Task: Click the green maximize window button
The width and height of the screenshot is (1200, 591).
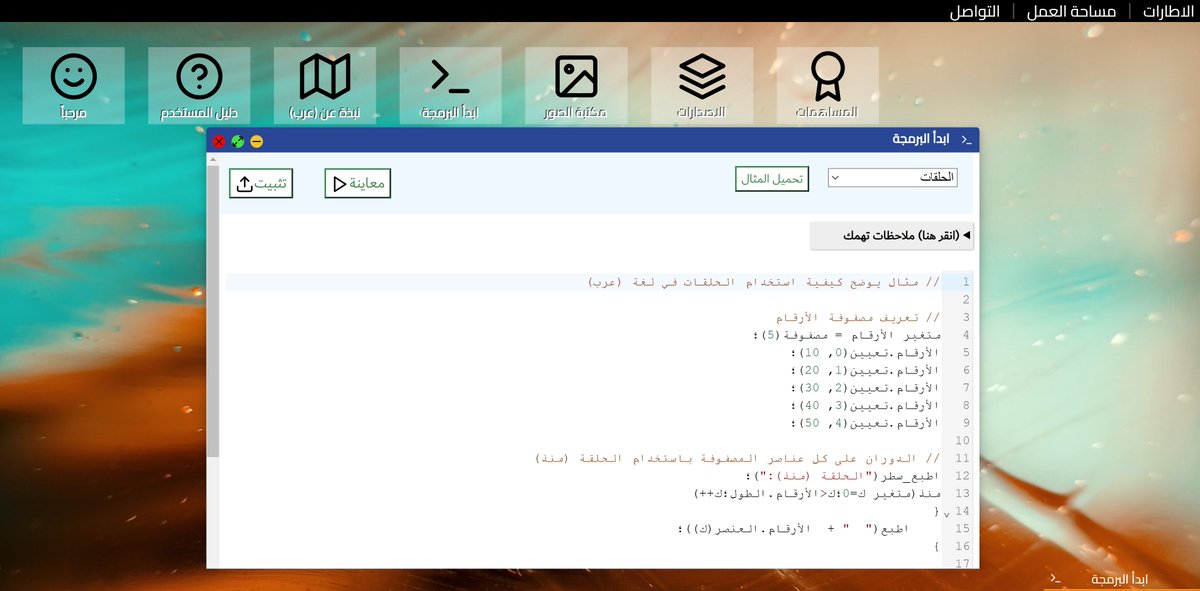Action: coord(238,141)
